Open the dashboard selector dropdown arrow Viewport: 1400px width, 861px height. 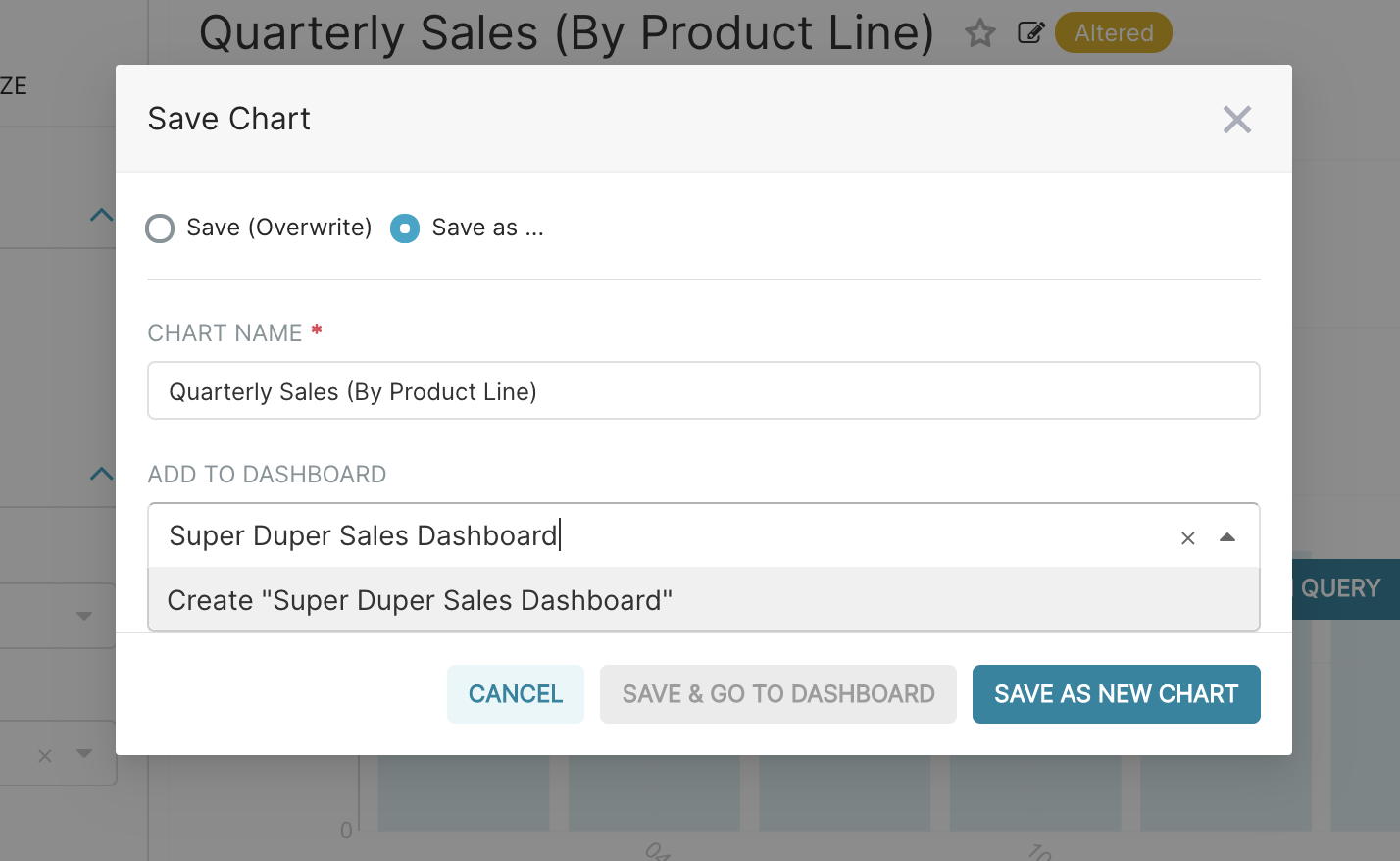point(1226,537)
